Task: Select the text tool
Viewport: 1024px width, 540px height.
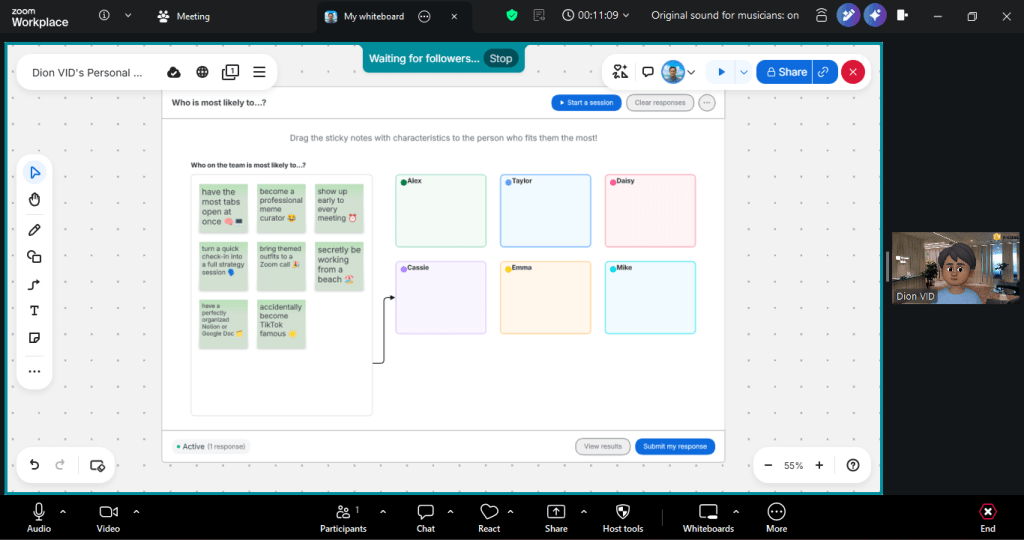Action: [35, 311]
